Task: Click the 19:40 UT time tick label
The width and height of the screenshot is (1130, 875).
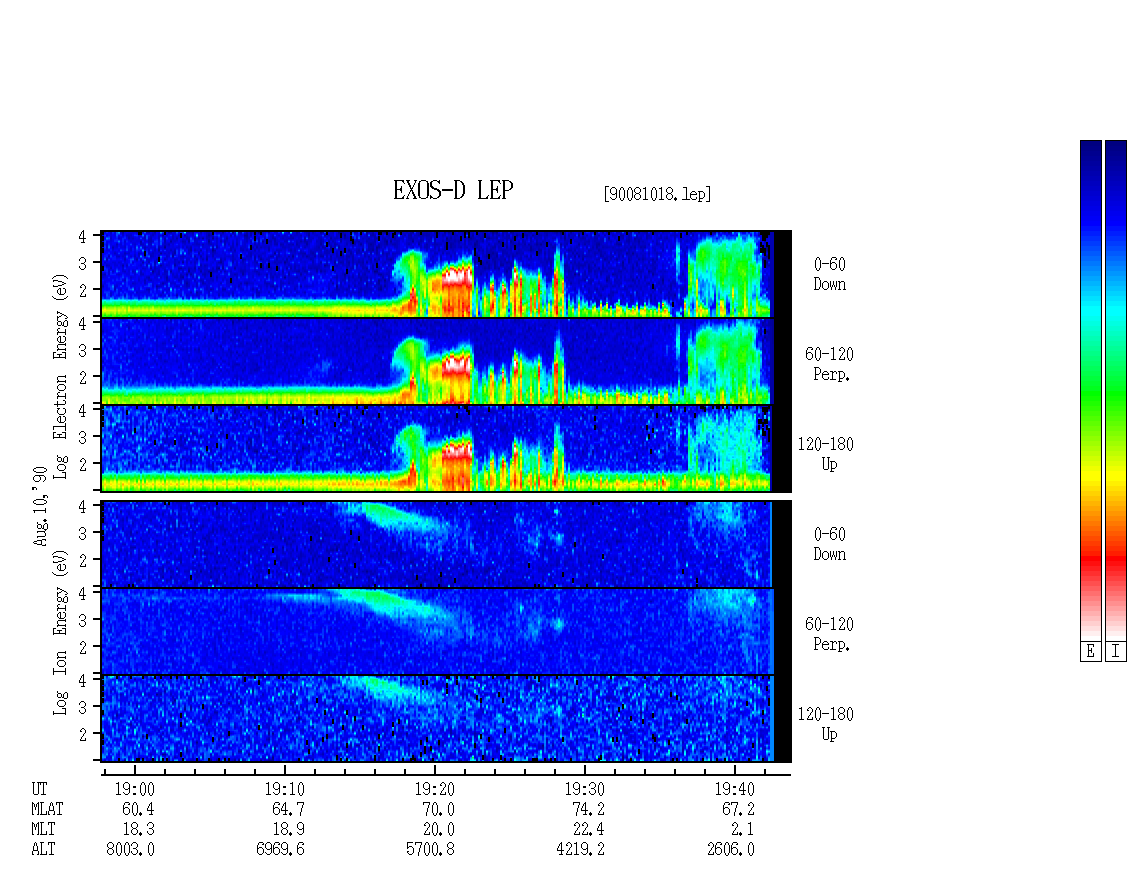Action: (734, 789)
